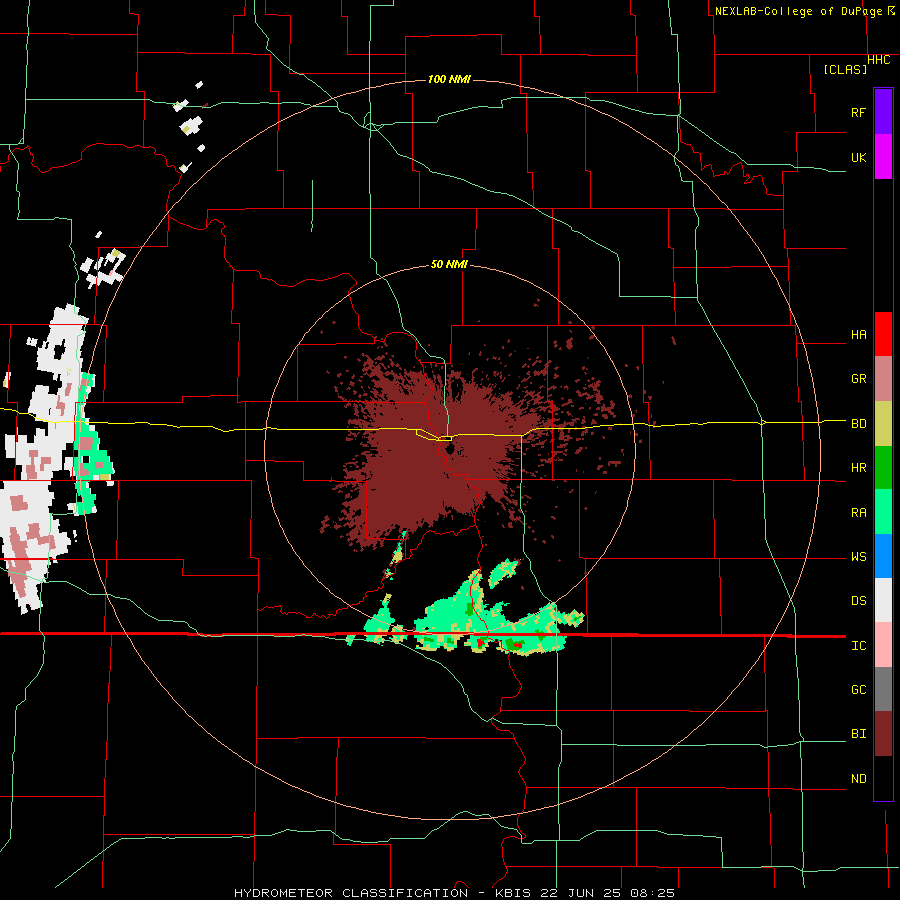Click the [CLAS] unit label
Screen dimensions: 900x900
coord(845,69)
